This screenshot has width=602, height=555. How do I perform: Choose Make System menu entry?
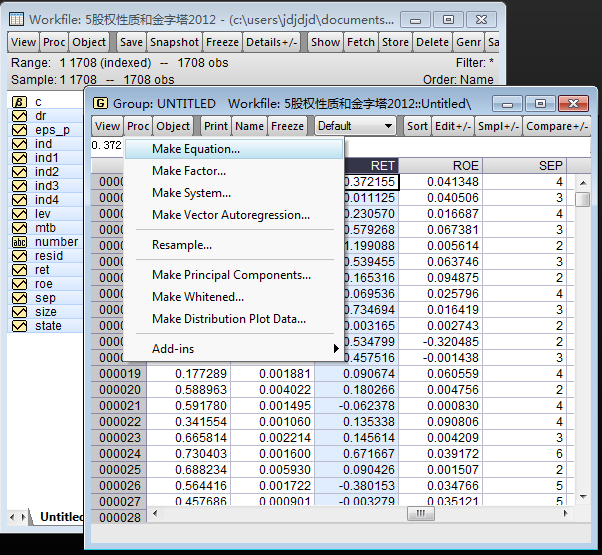coord(234,193)
